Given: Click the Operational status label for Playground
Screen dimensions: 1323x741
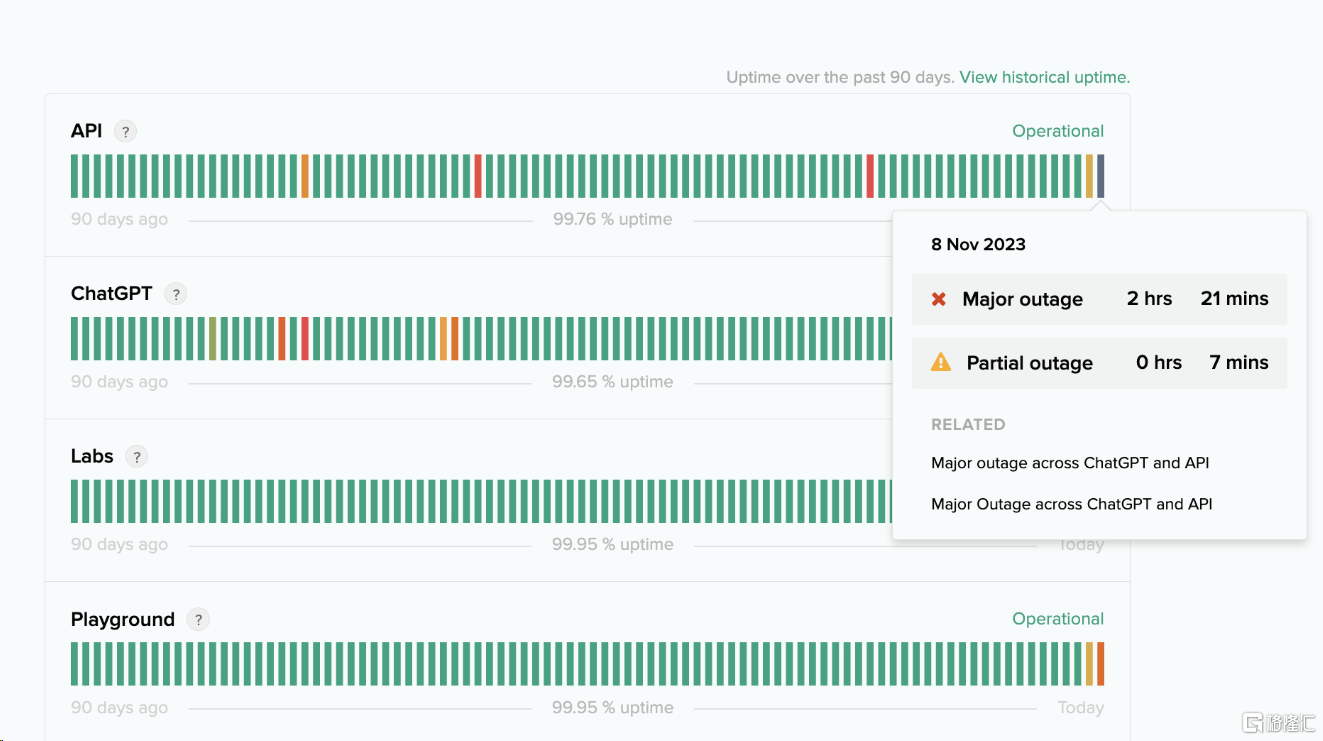Looking at the screenshot, I should click(x=1057, y=619).
